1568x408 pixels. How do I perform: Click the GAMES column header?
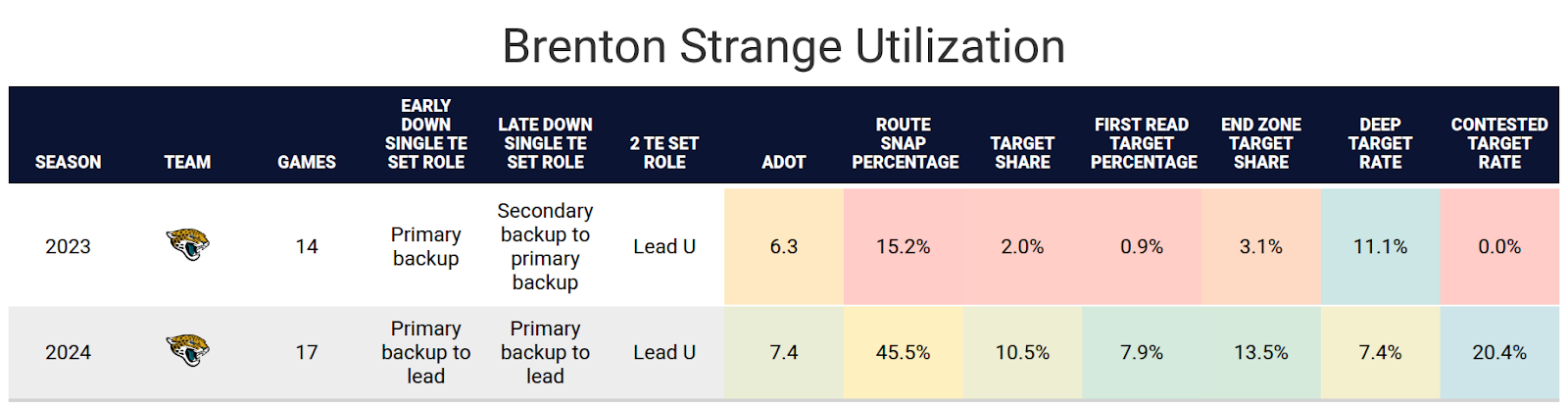click(307, 162)
